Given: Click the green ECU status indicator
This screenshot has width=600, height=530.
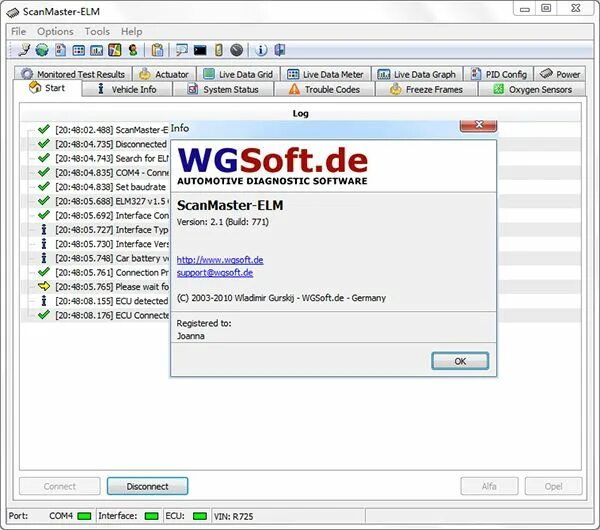Looking at the screenshot, I should click(x=200, y=516).
